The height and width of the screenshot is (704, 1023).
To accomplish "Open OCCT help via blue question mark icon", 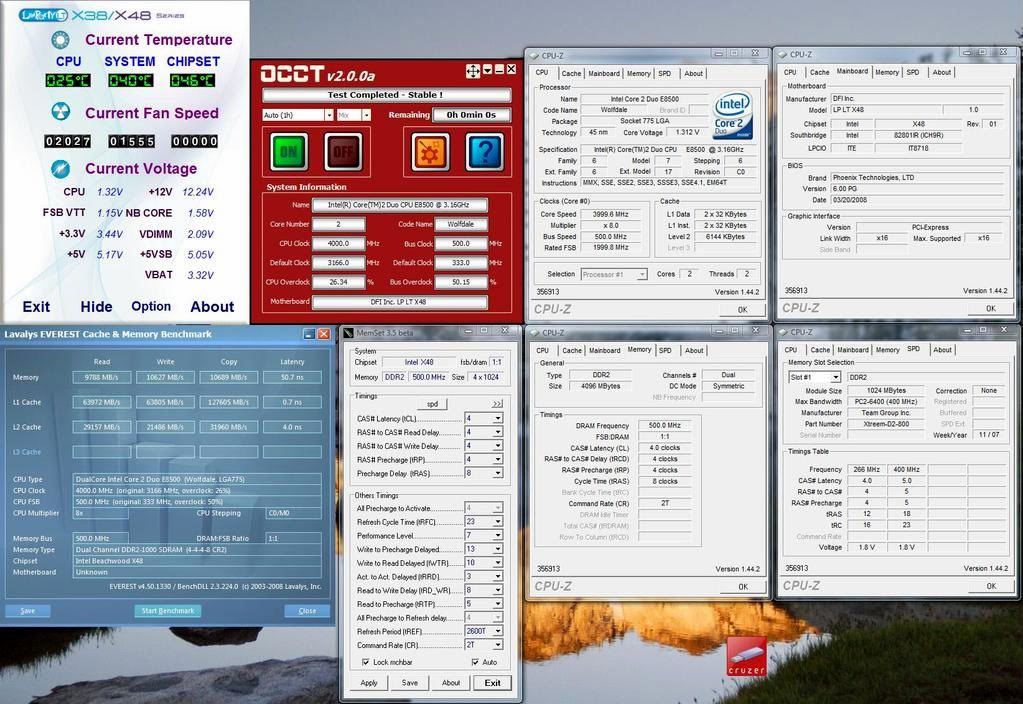I will (x=485, y=151).
